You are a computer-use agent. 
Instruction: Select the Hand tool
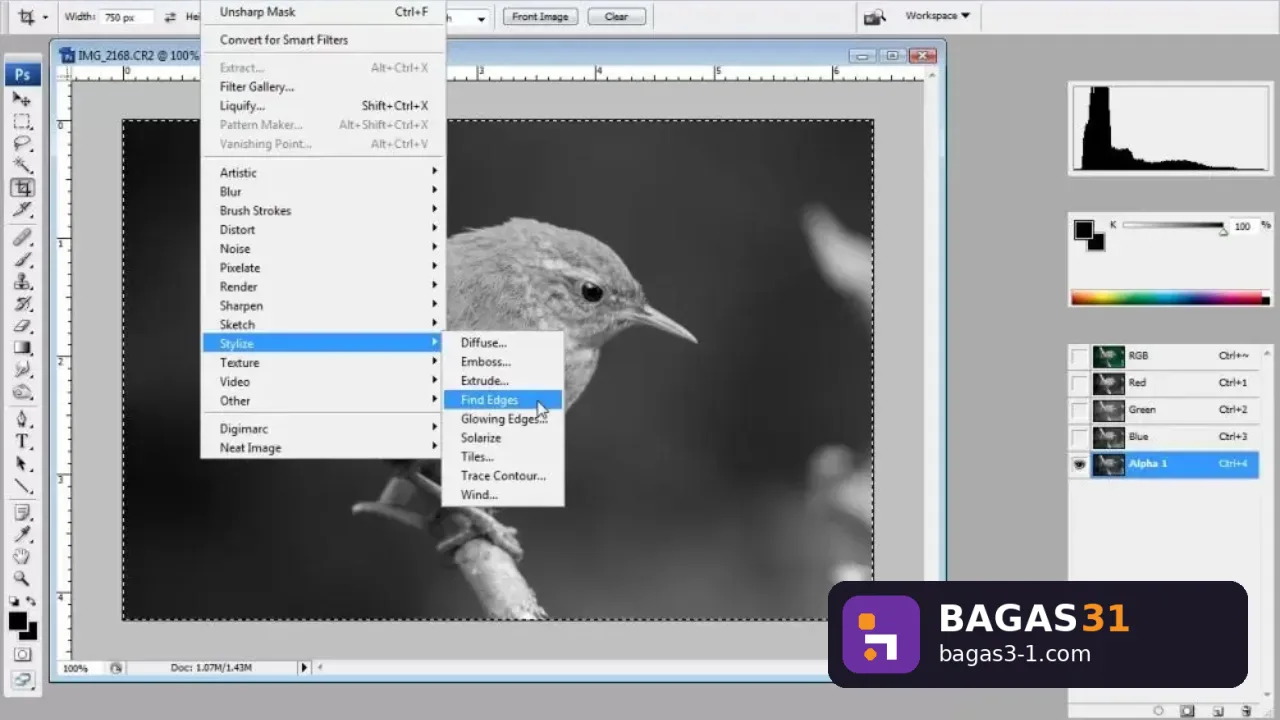[22, 556]
